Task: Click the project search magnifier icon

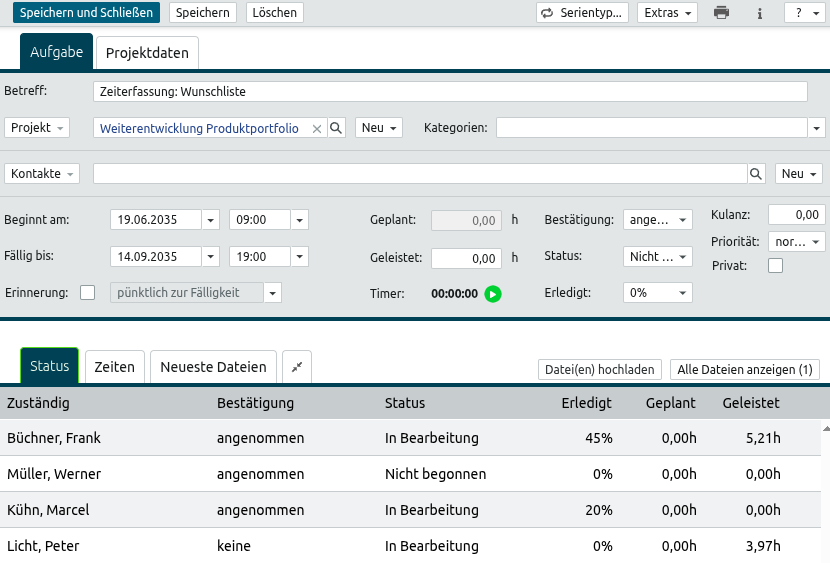Action: (337, 128)
